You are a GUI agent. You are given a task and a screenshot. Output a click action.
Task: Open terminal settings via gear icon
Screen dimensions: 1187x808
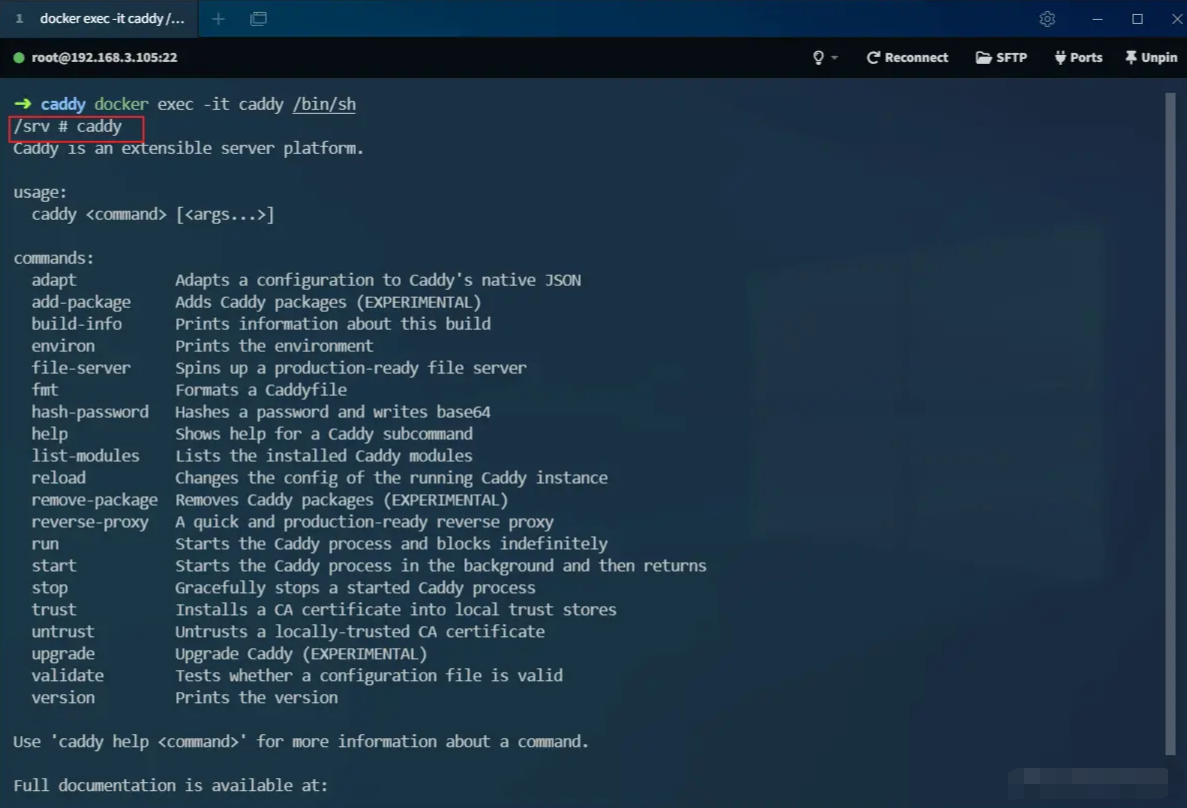[x=1047, y=19]
